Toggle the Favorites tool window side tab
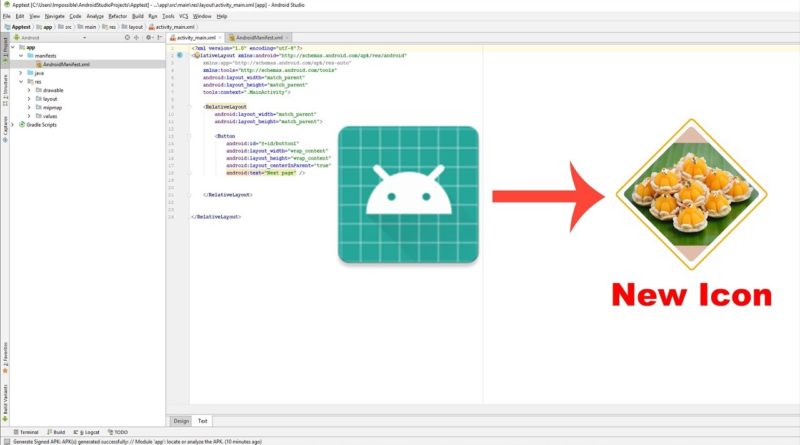Screen dimensions: 800x445 (x=5, y=357)
